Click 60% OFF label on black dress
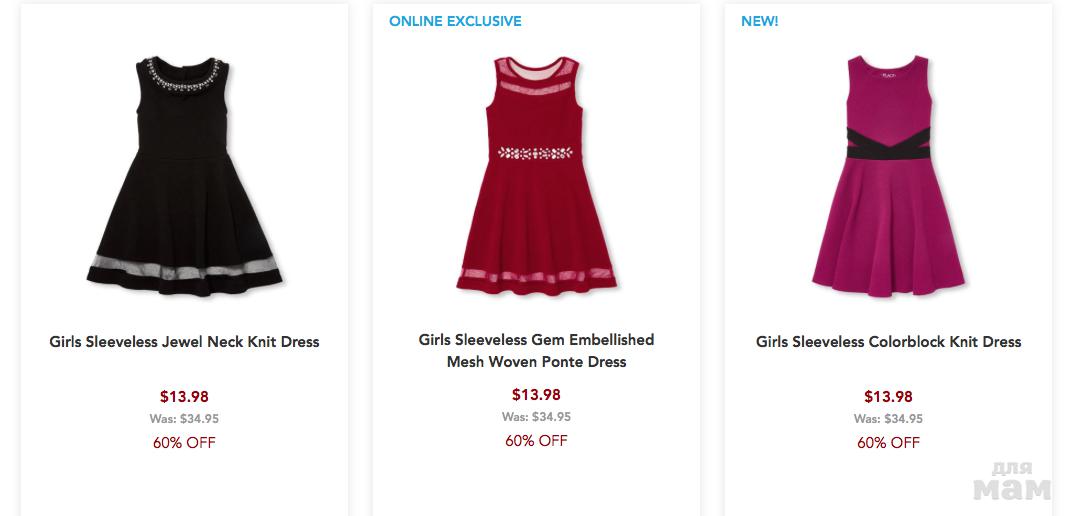This screenshot has height=516, width=1068. coord(184,443)
